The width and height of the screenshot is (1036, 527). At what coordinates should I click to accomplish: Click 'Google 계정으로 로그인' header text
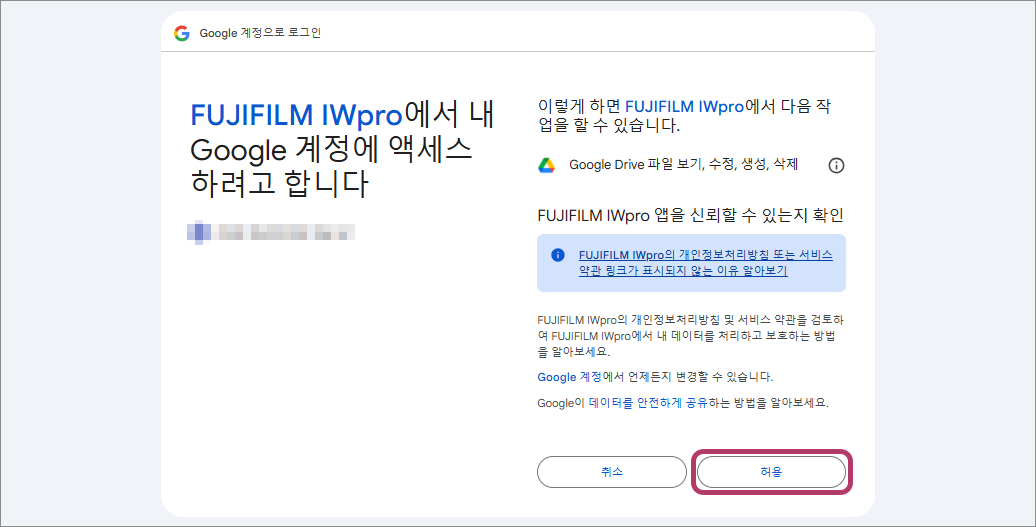coord(260,33)
